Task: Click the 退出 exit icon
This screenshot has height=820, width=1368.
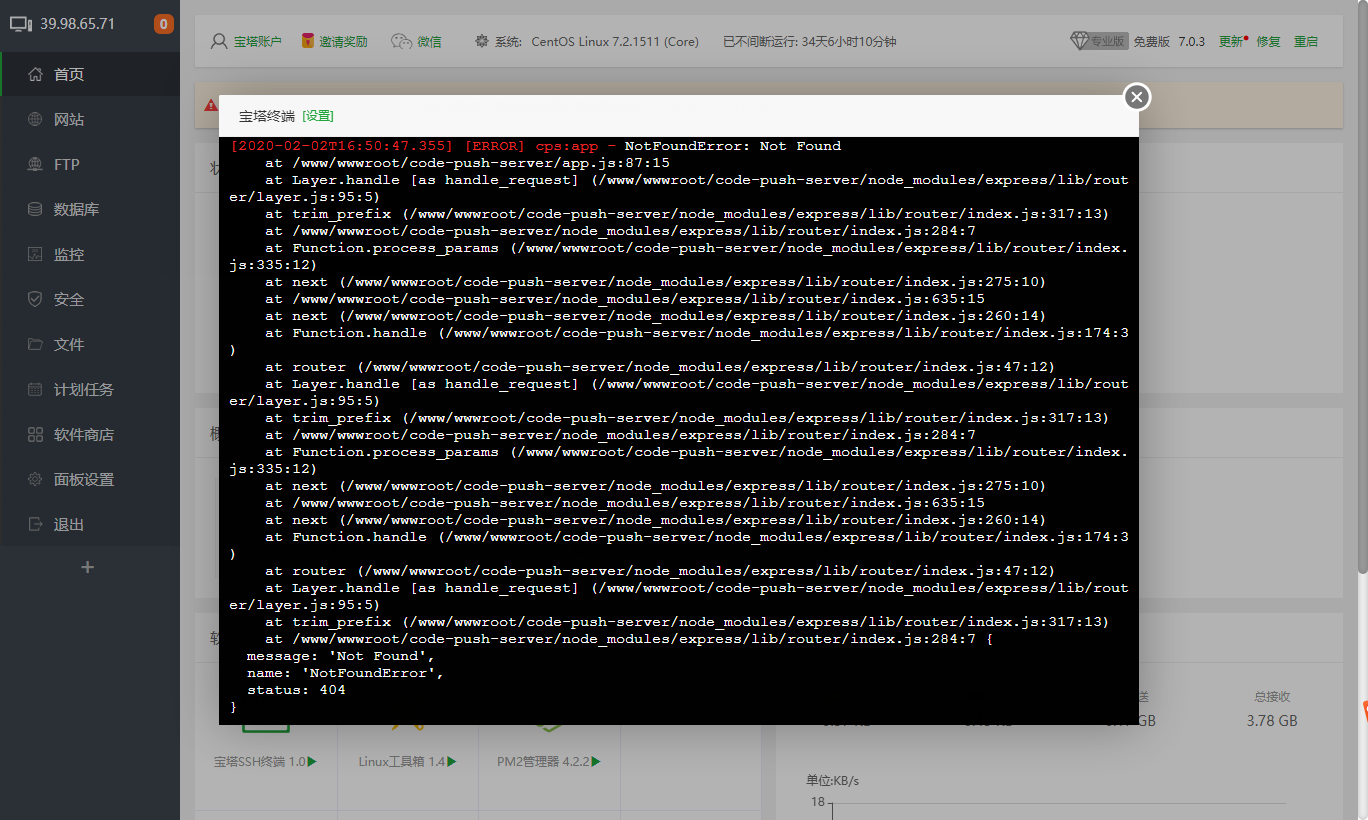Action: 35,524
